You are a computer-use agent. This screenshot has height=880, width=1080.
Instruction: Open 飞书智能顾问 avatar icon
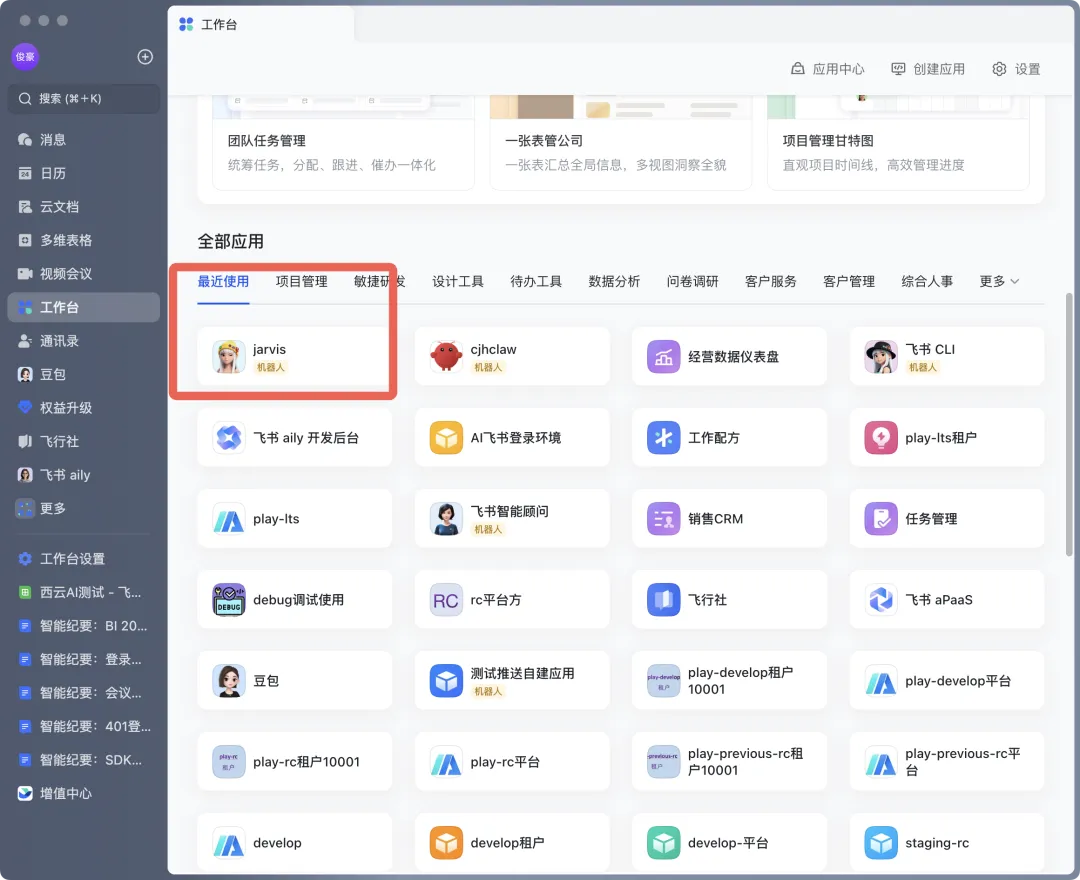coord(446,519)
